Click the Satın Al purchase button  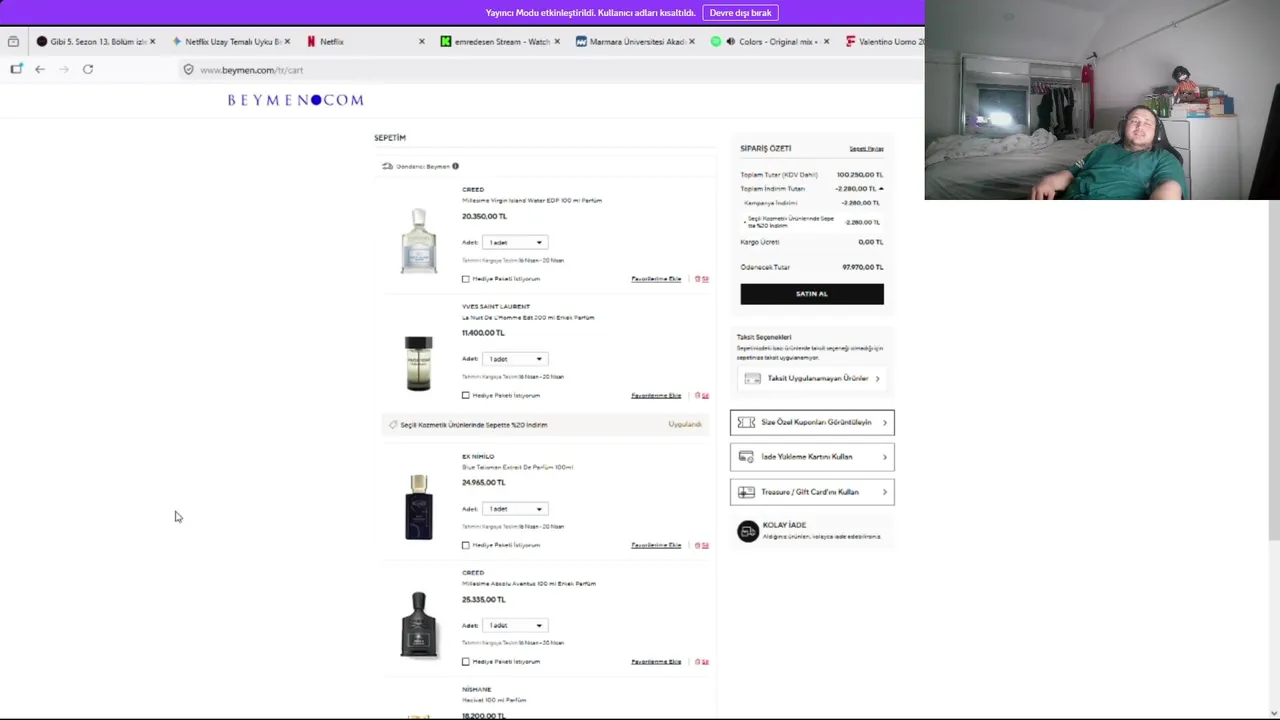[812, 294]
